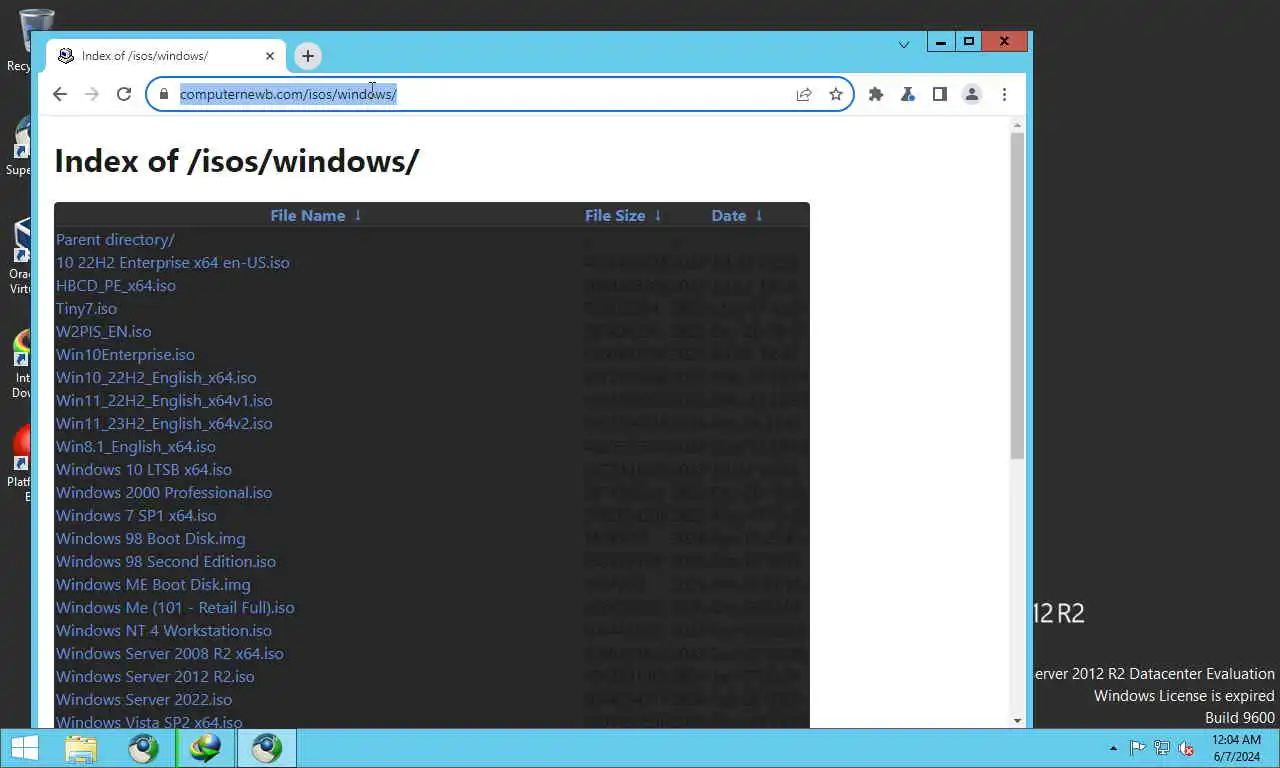Open the three-dot browser menu
Screen dimensions: 1280x768
(x=1004, y=94)
